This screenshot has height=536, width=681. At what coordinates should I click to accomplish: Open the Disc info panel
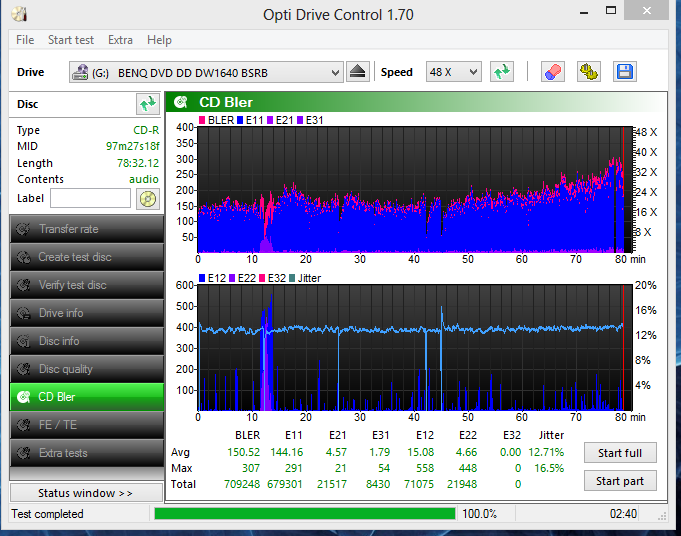(87, 341)
